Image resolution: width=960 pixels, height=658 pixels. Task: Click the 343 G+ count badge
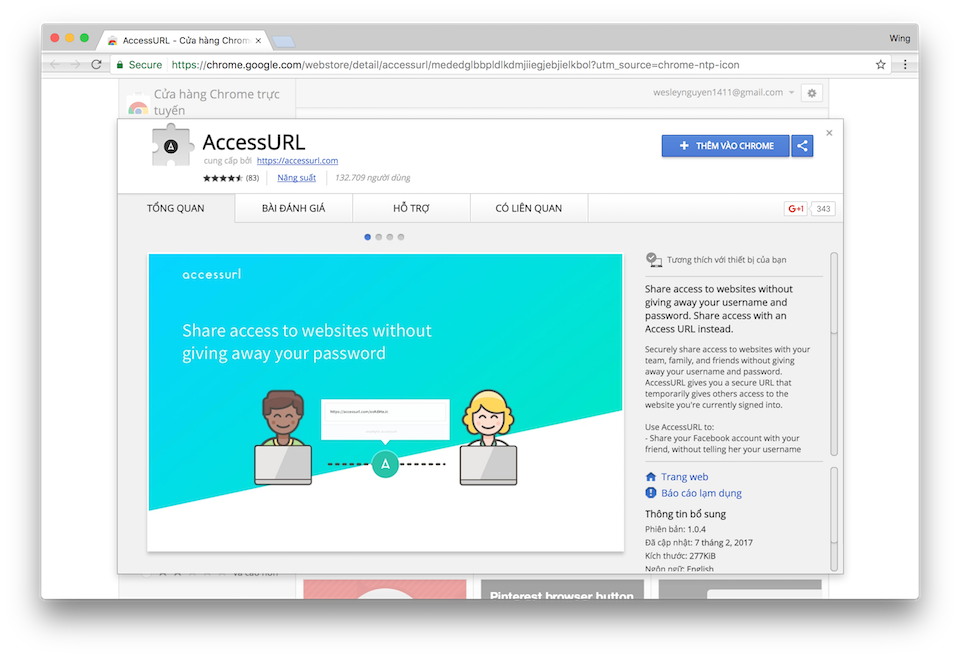tap(823, 209)
